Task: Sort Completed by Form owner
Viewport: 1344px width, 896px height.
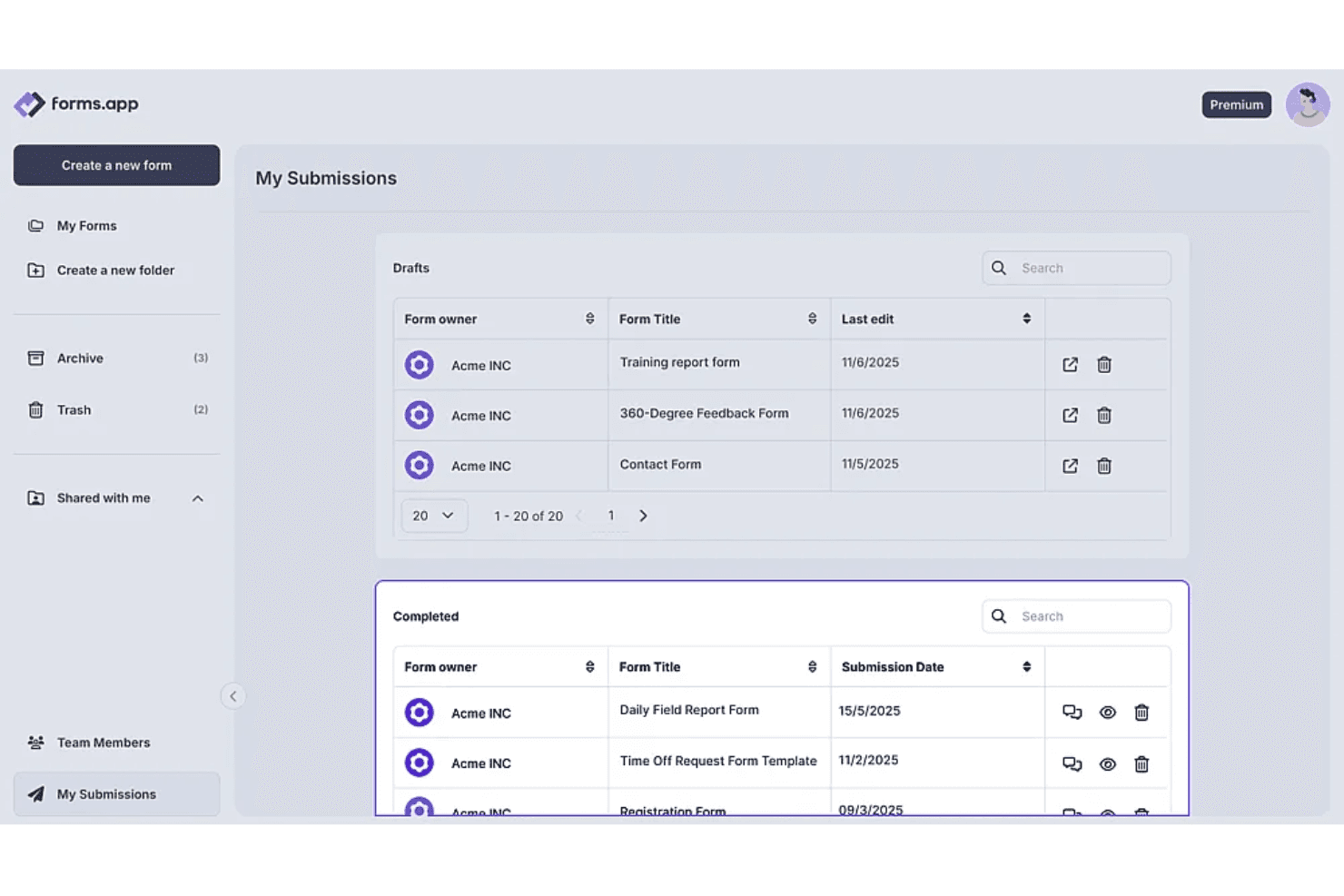Action: tap(590, 667)
